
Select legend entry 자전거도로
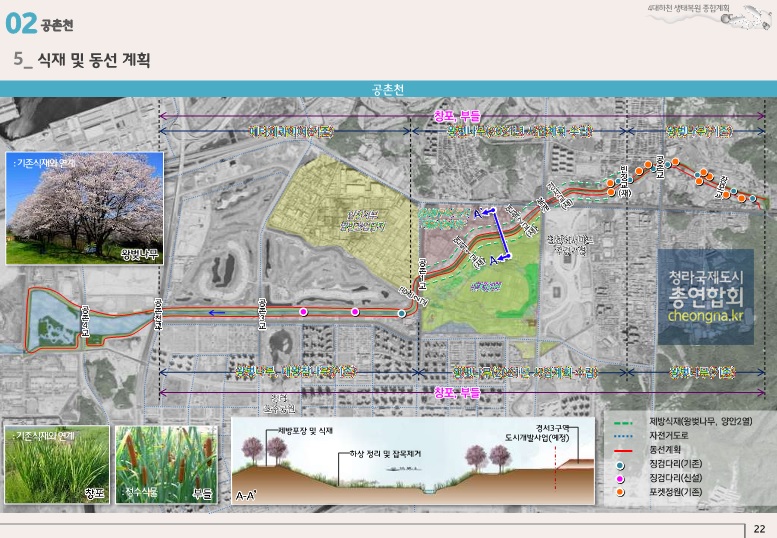668,435
